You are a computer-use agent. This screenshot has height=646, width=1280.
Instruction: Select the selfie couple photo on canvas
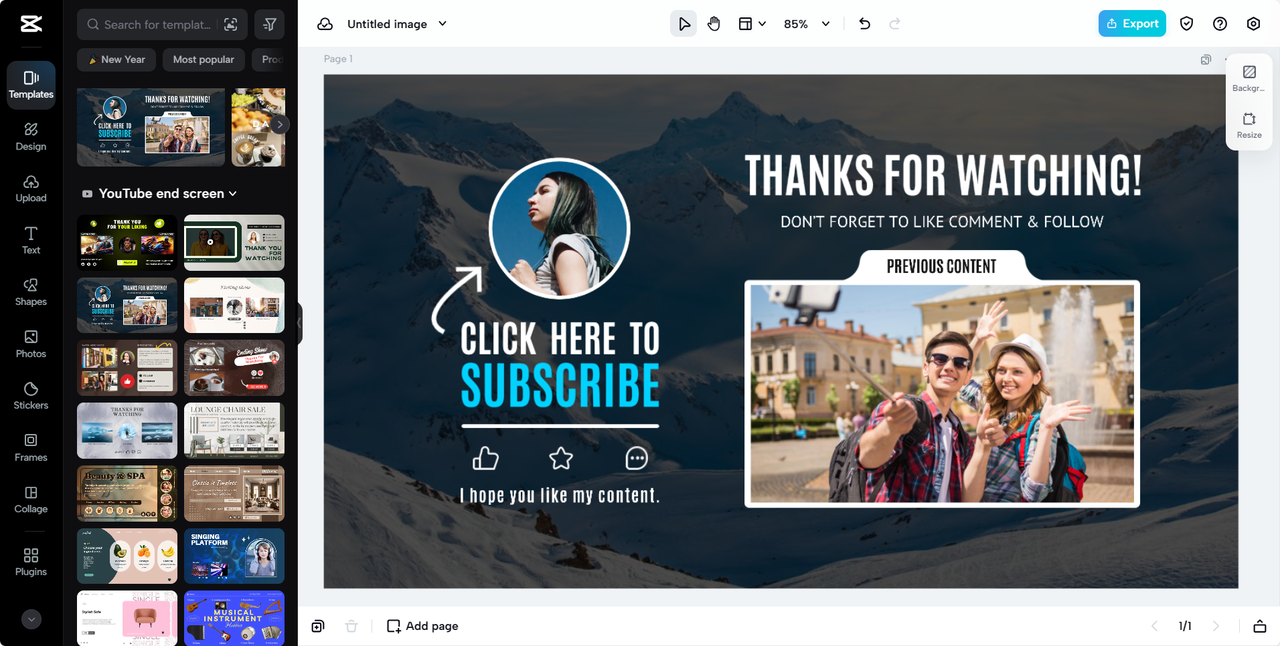click(x=942, y=394)
